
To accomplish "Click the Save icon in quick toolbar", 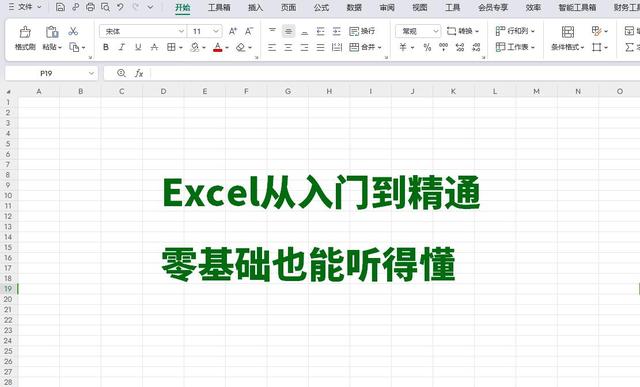I will [60, 7].
